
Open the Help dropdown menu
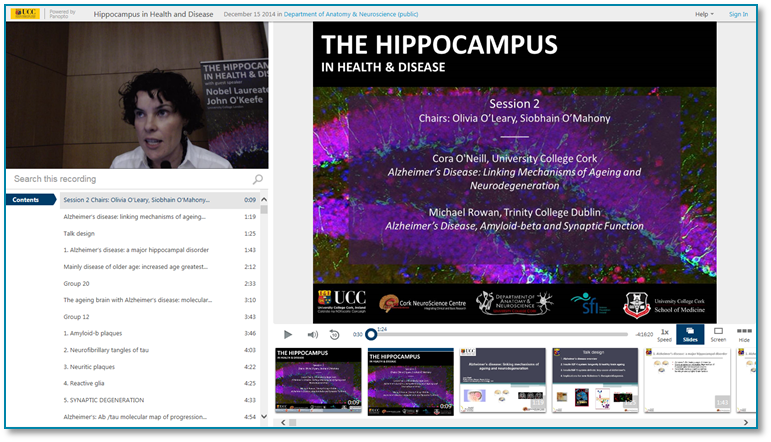(x=705, y=14)
